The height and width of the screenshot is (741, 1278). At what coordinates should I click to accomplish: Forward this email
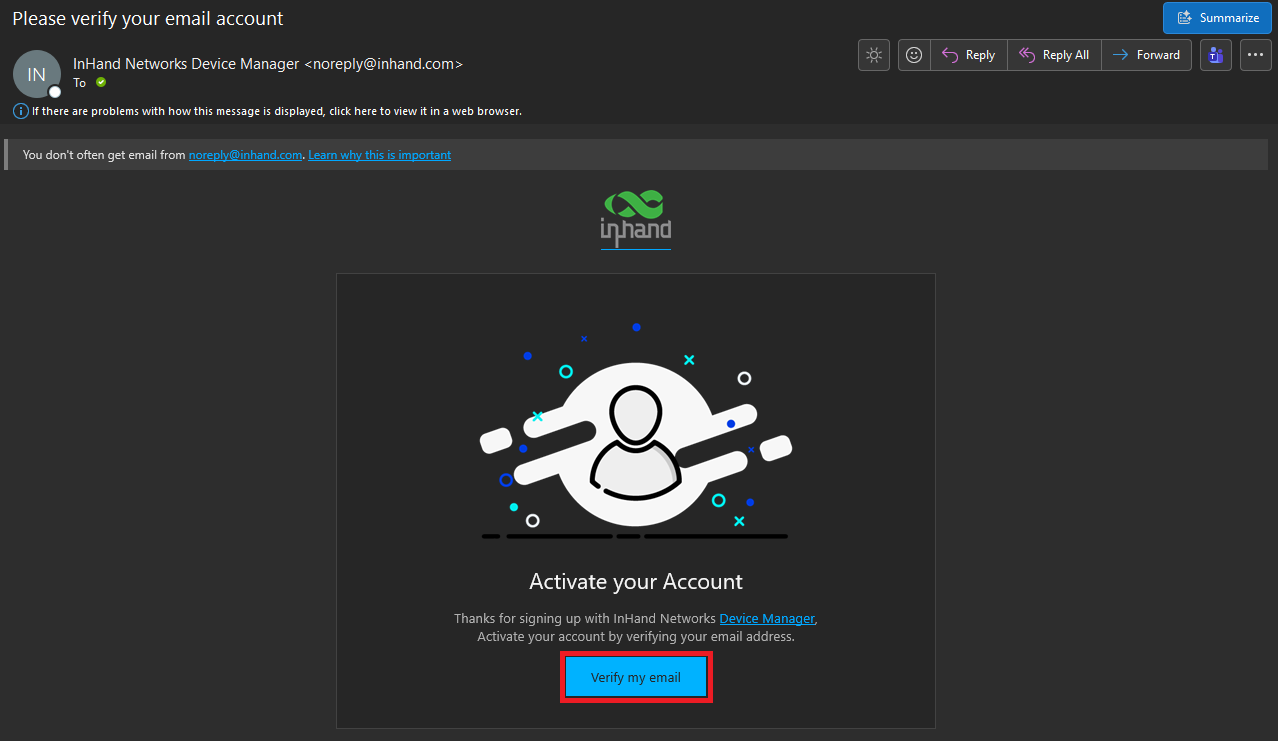[x=1146, y=55]
